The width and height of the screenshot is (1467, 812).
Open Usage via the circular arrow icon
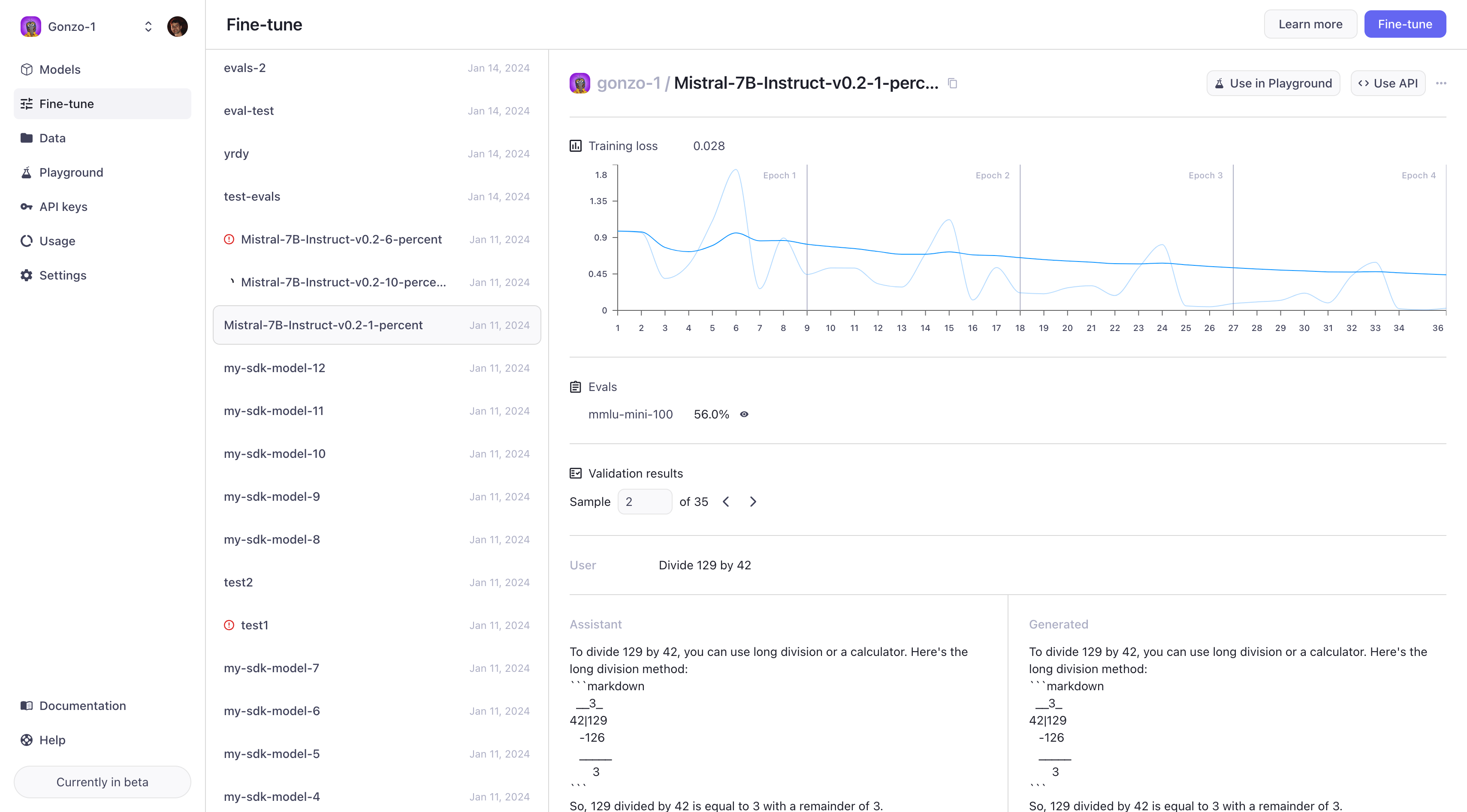[x=27, y=241]
